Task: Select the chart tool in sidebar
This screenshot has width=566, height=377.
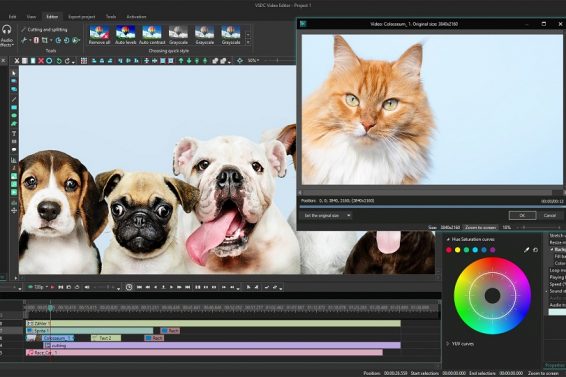Action: click(14, 160)
